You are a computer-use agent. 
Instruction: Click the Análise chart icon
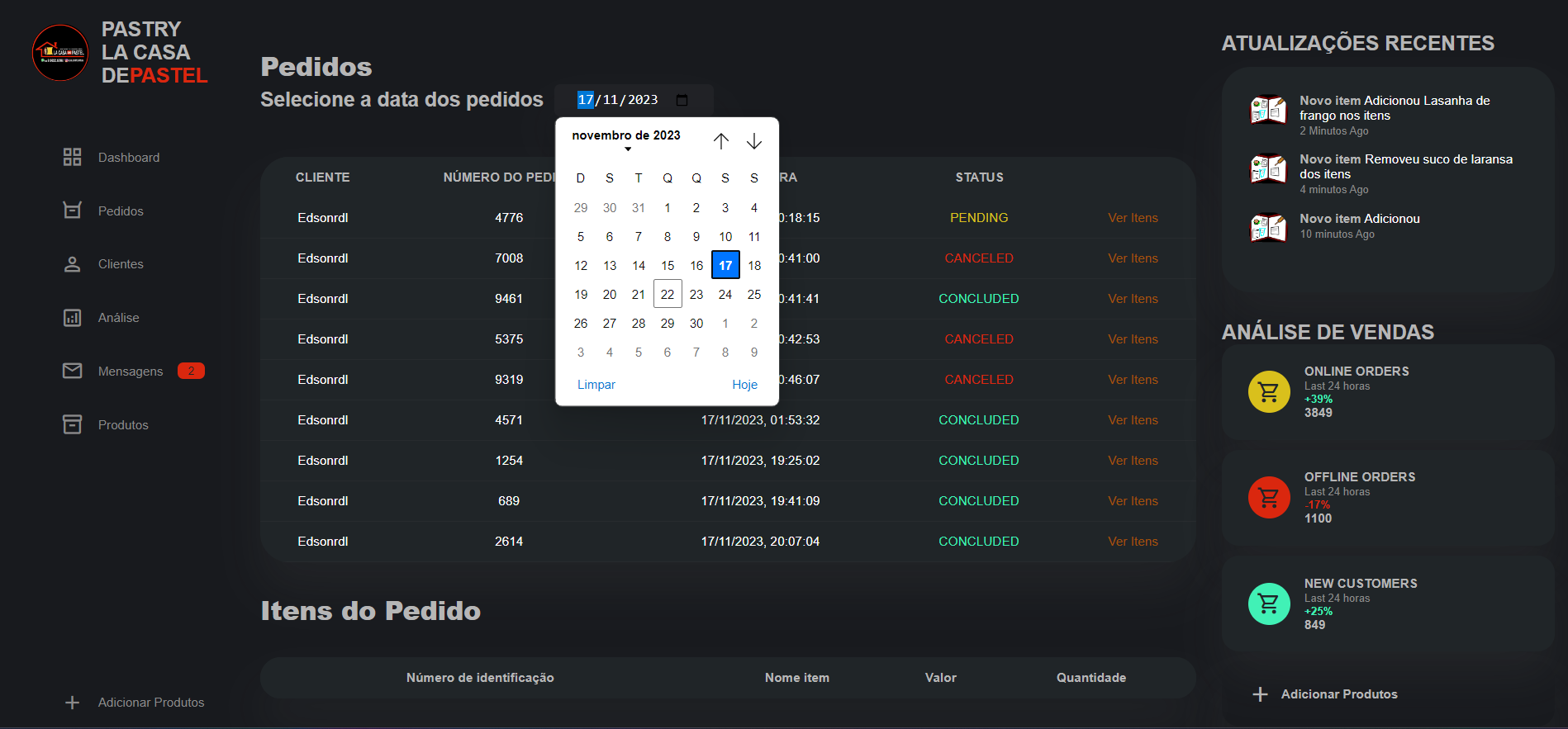pyautogui.click(x=73, y=318)
